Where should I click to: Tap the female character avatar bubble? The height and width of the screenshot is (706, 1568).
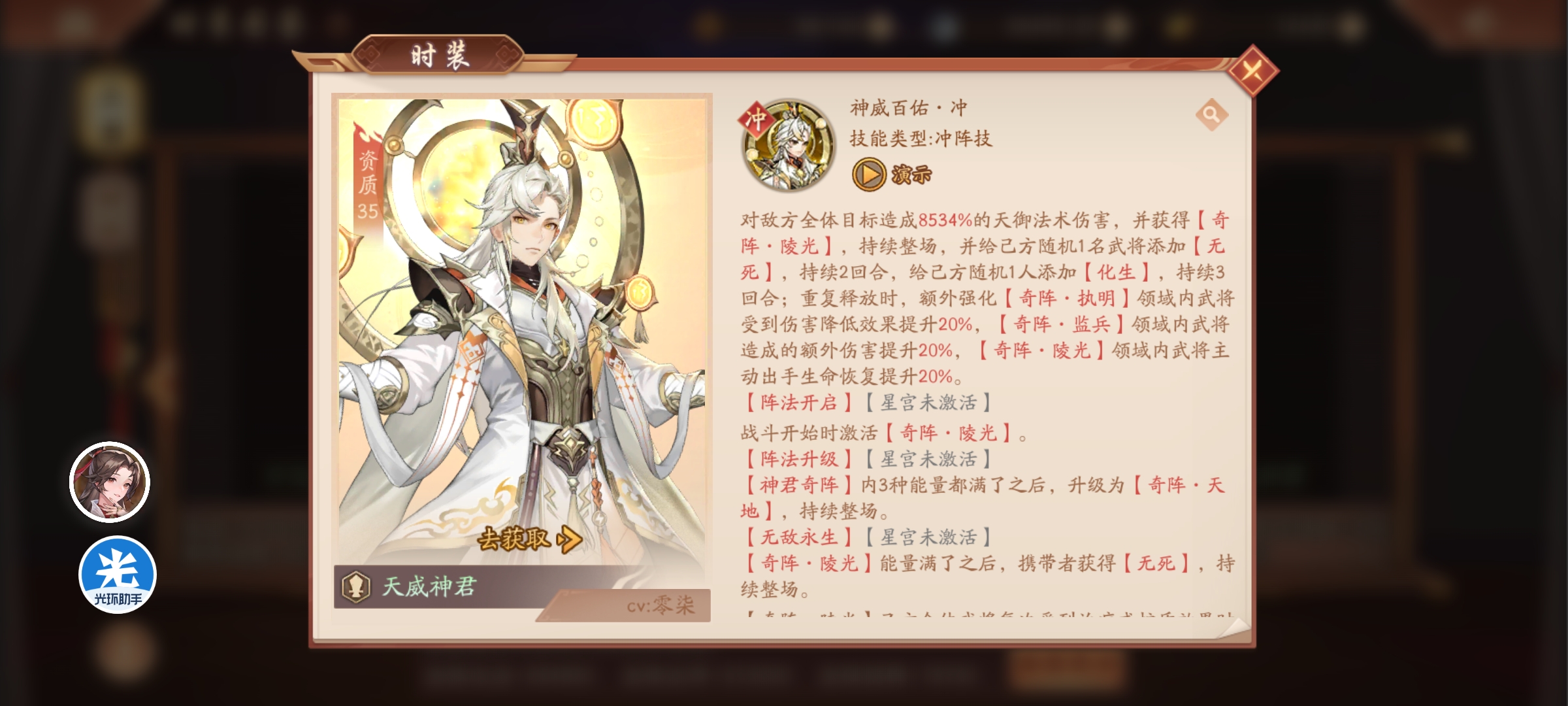(x=110, y=482)
